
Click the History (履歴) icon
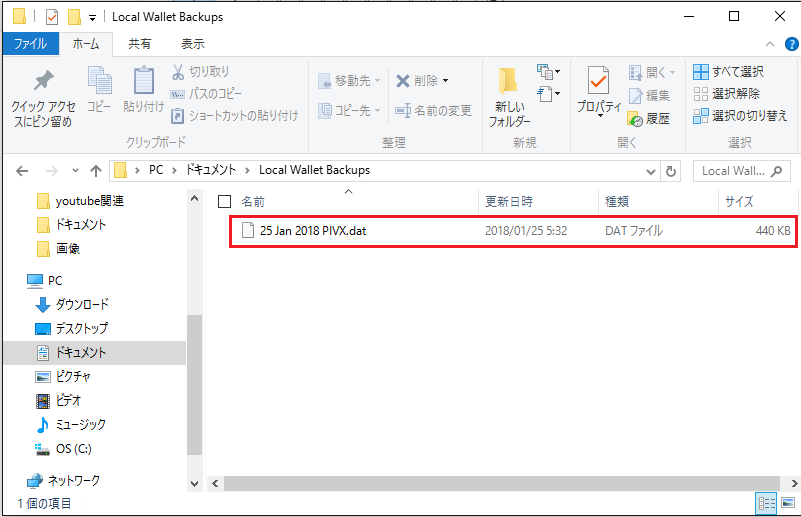pos(634,118)
